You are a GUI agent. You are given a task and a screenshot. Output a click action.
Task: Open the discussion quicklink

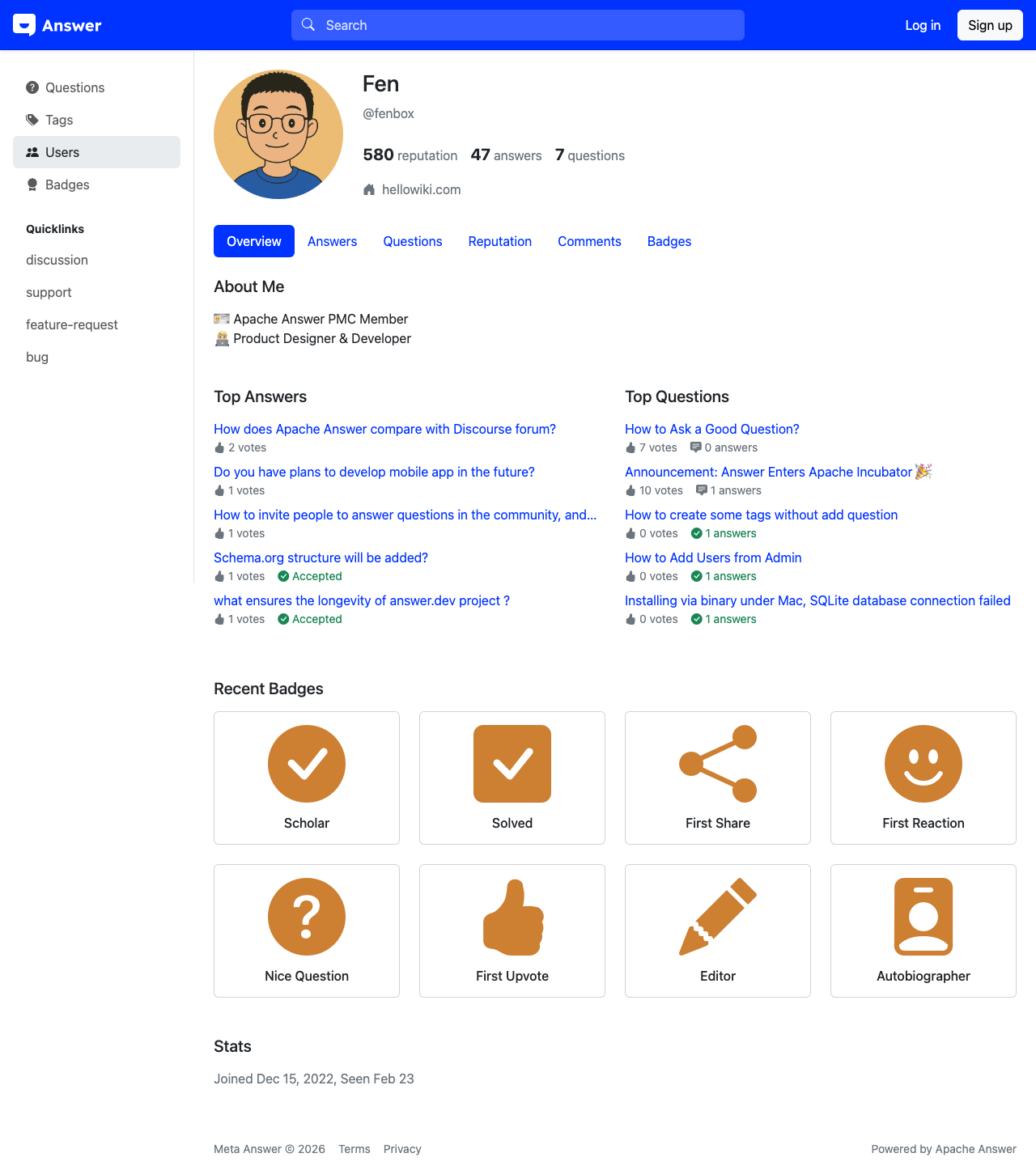(57, 260)
